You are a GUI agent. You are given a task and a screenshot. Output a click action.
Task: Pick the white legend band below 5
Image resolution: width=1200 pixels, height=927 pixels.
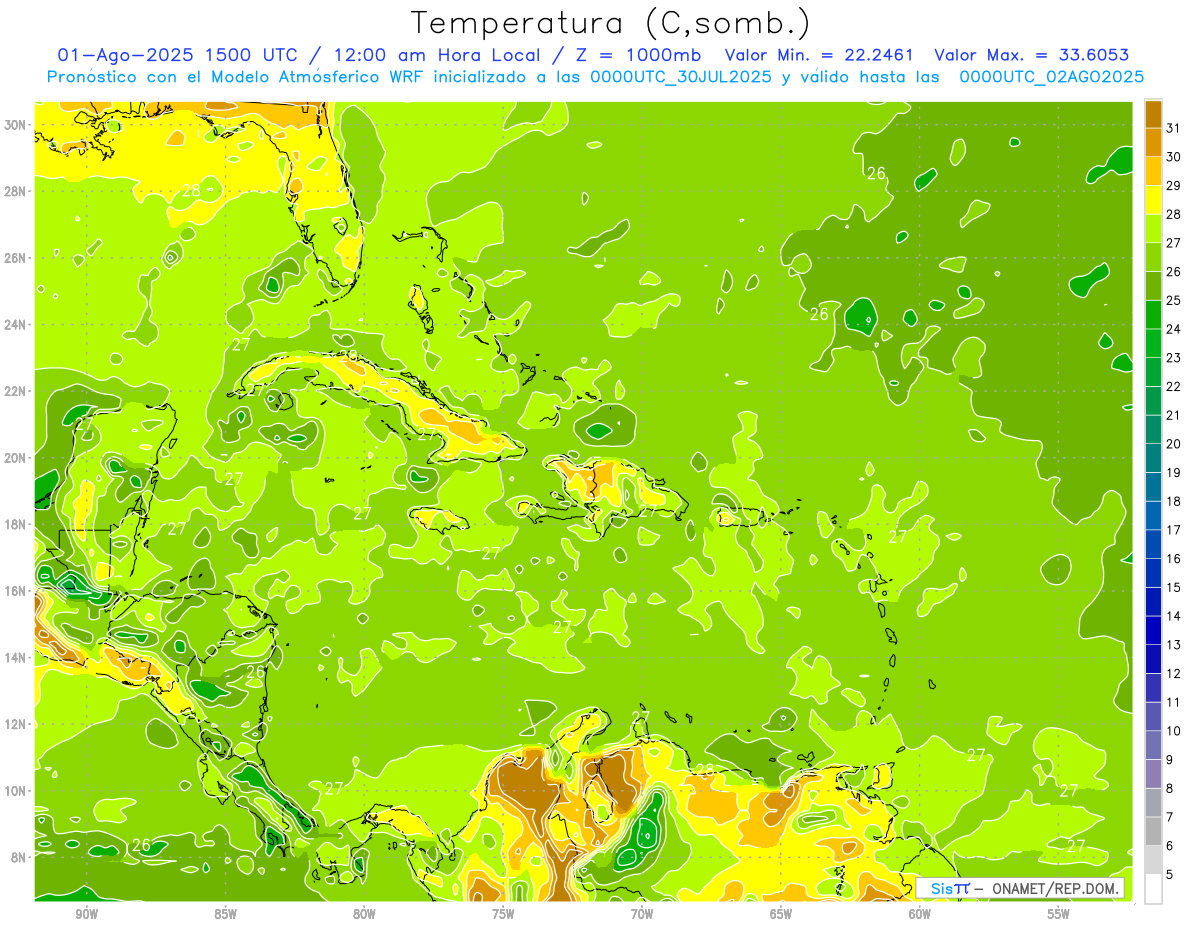pos(1153,889)
